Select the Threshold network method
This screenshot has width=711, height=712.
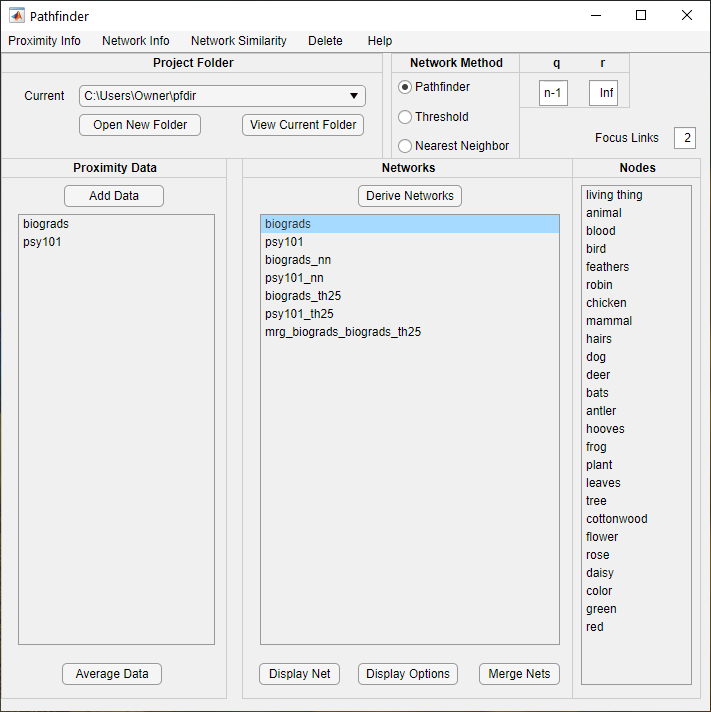pos(405,117)
